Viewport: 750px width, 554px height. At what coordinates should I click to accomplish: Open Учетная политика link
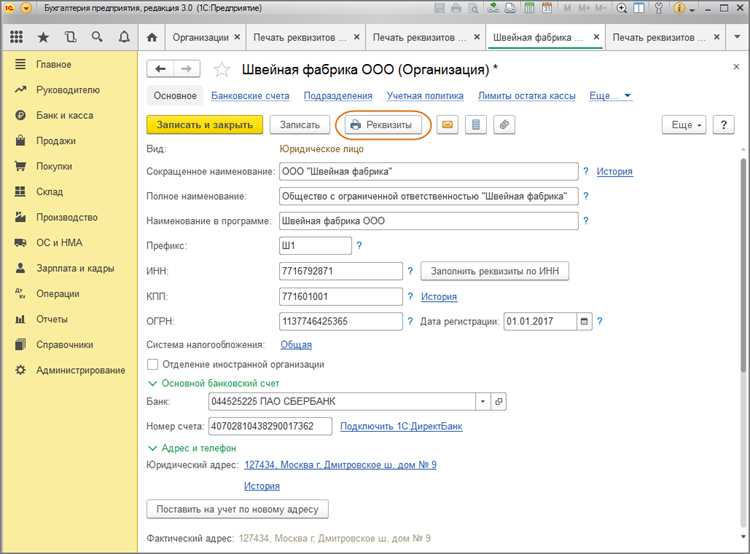coord(425,96)
